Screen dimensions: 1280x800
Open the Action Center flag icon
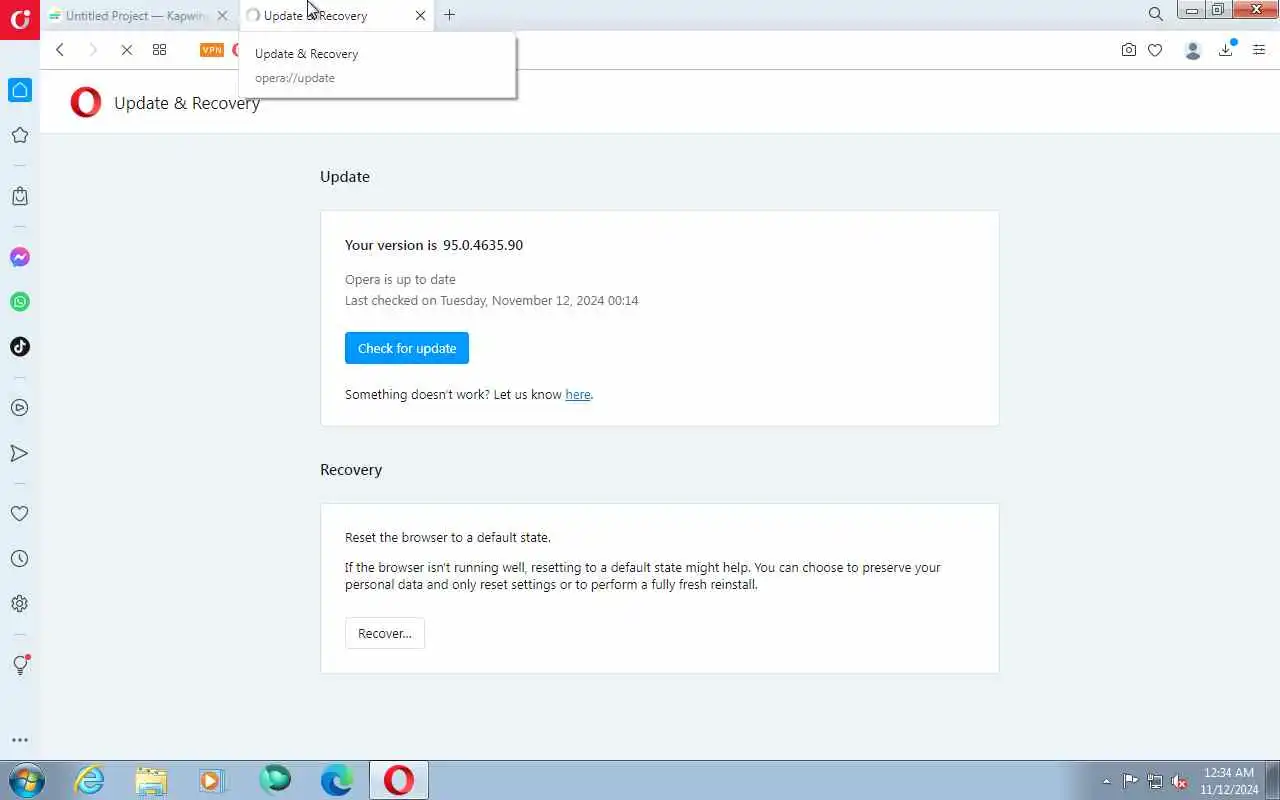pyautogui.click(x=1130, y=781)
